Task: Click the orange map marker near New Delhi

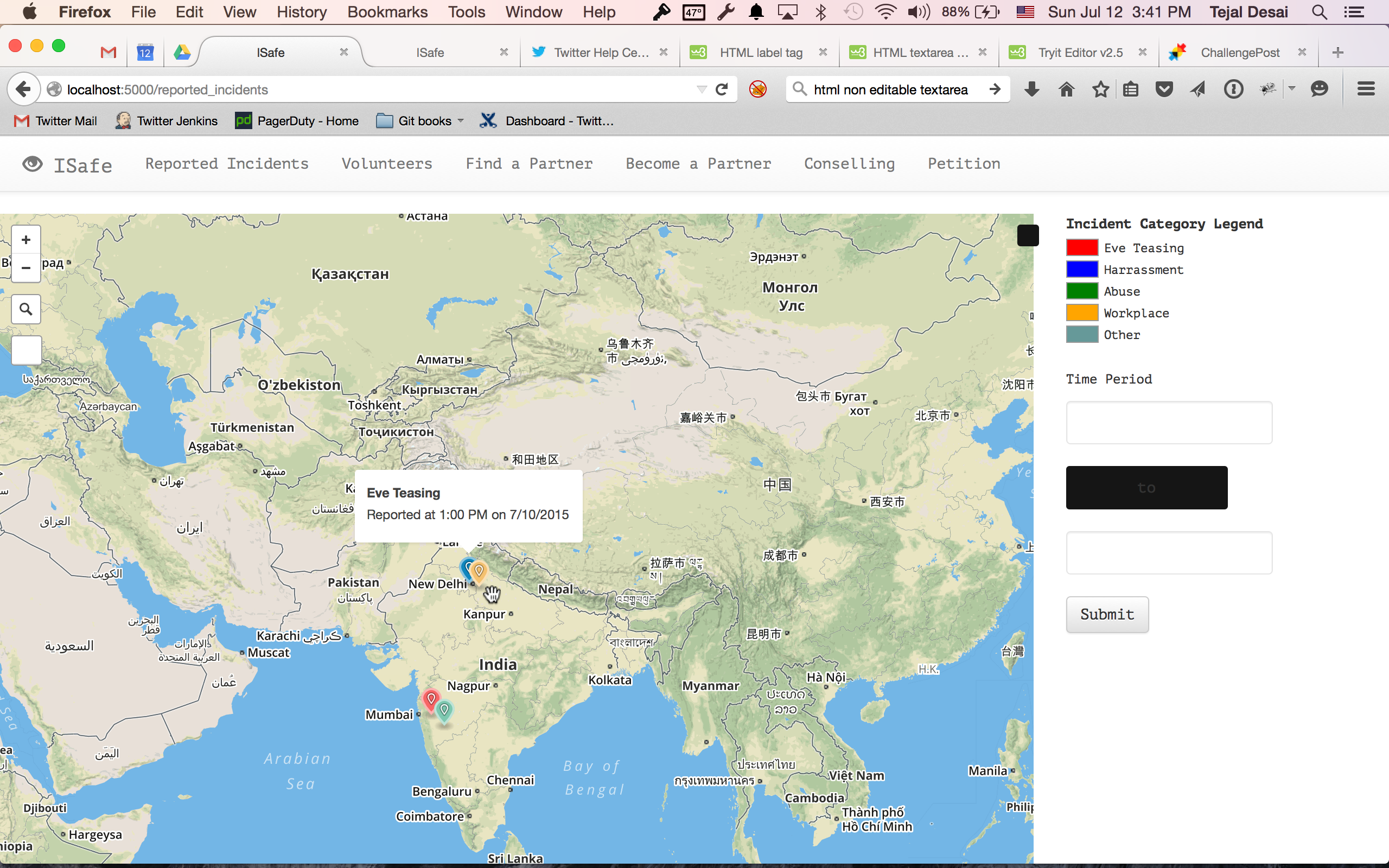Action: point(479,570)
